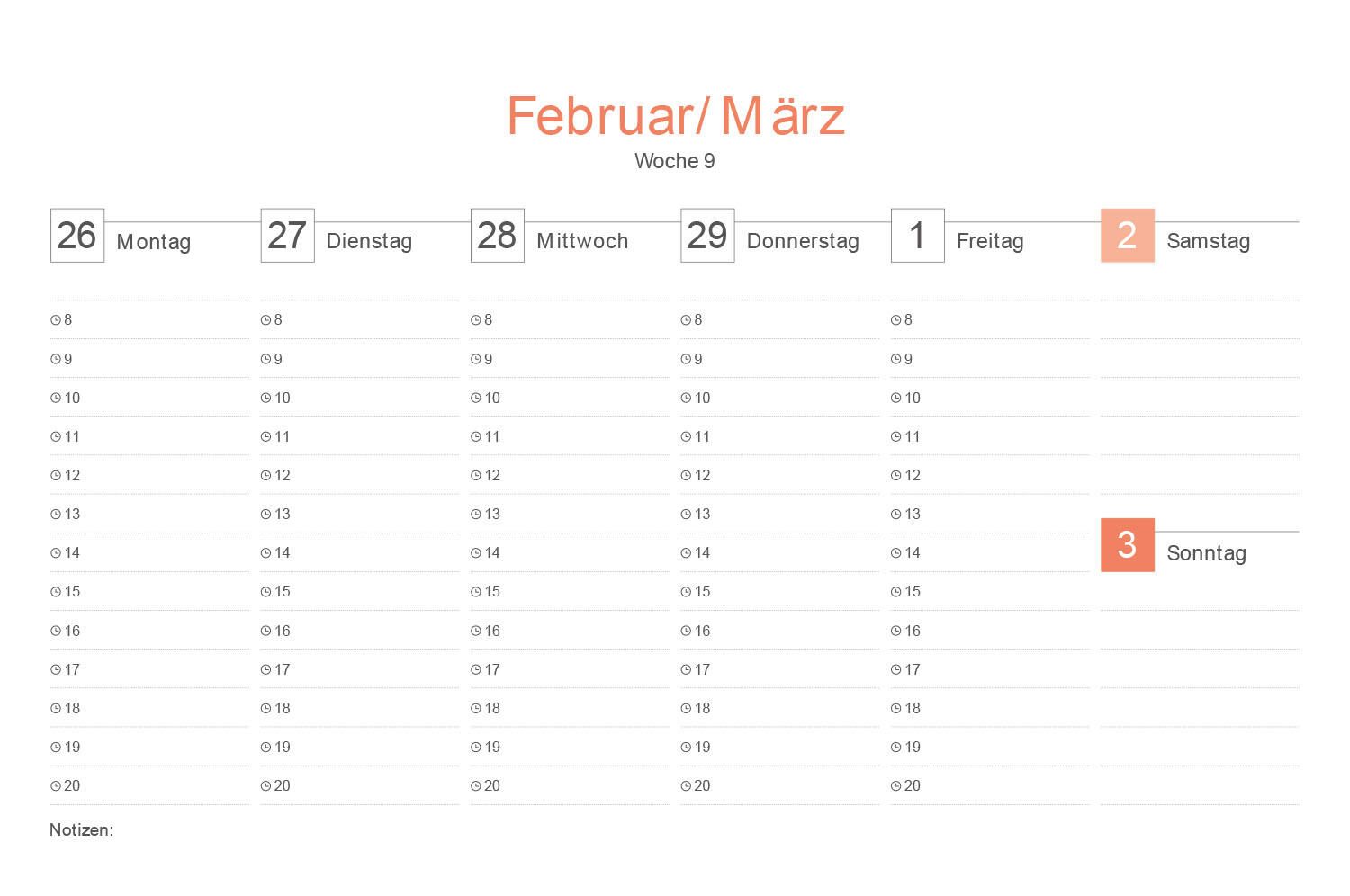Click the Mittwoch day heading
The image size is (1350, 896).
click(x=582, y=241)
